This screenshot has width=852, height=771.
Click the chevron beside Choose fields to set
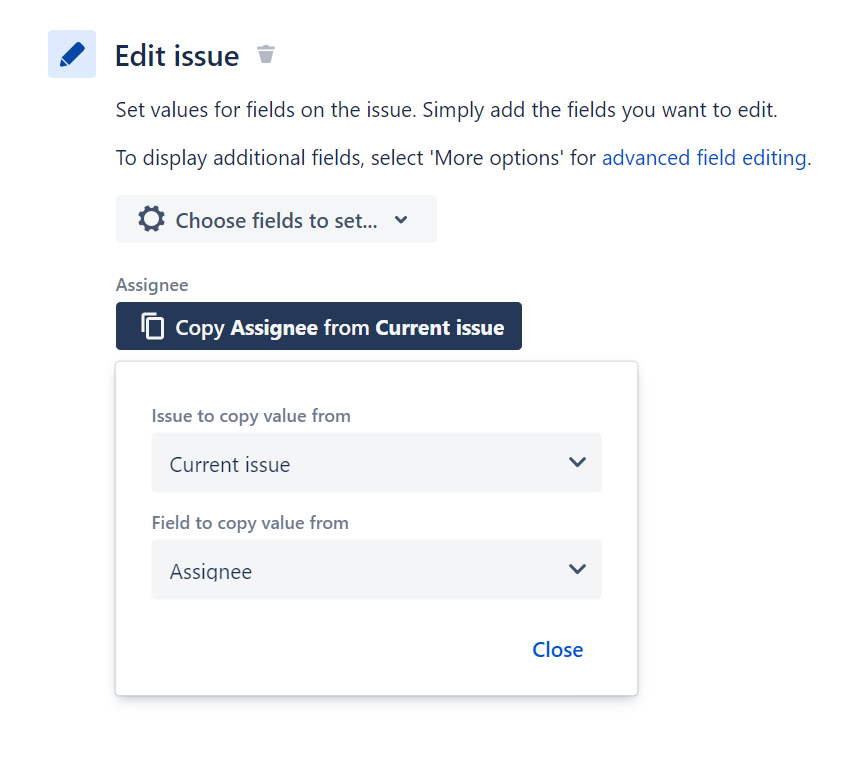pos(401,218)
